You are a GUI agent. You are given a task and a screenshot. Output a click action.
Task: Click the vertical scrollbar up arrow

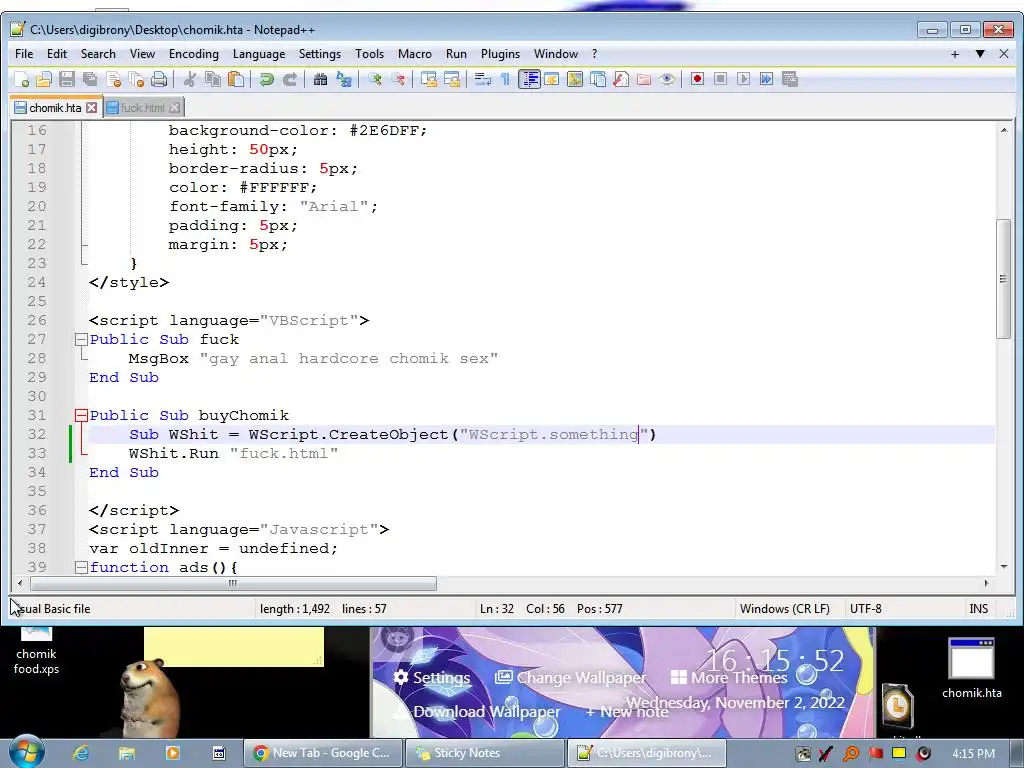[x=1004, y=130]
